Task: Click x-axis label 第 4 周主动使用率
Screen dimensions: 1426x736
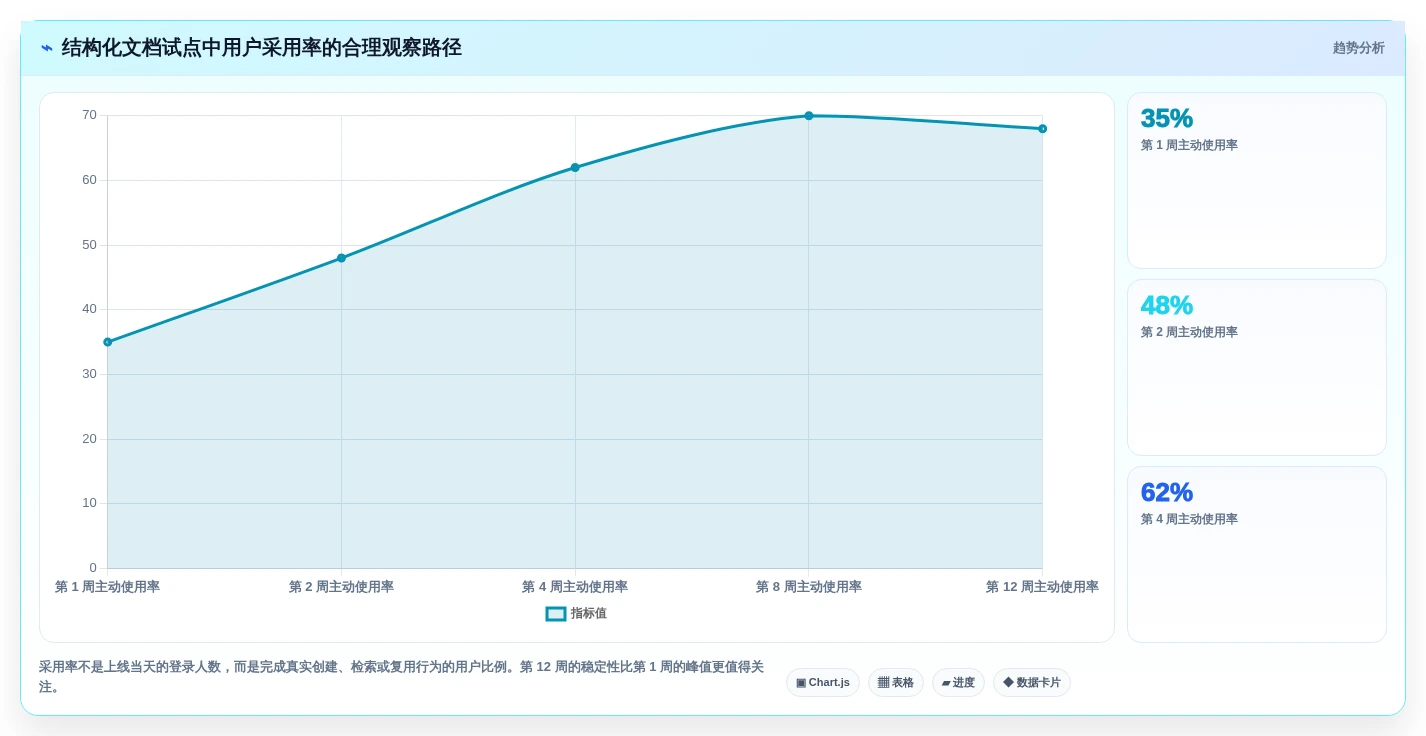Action: click(575, 587)
